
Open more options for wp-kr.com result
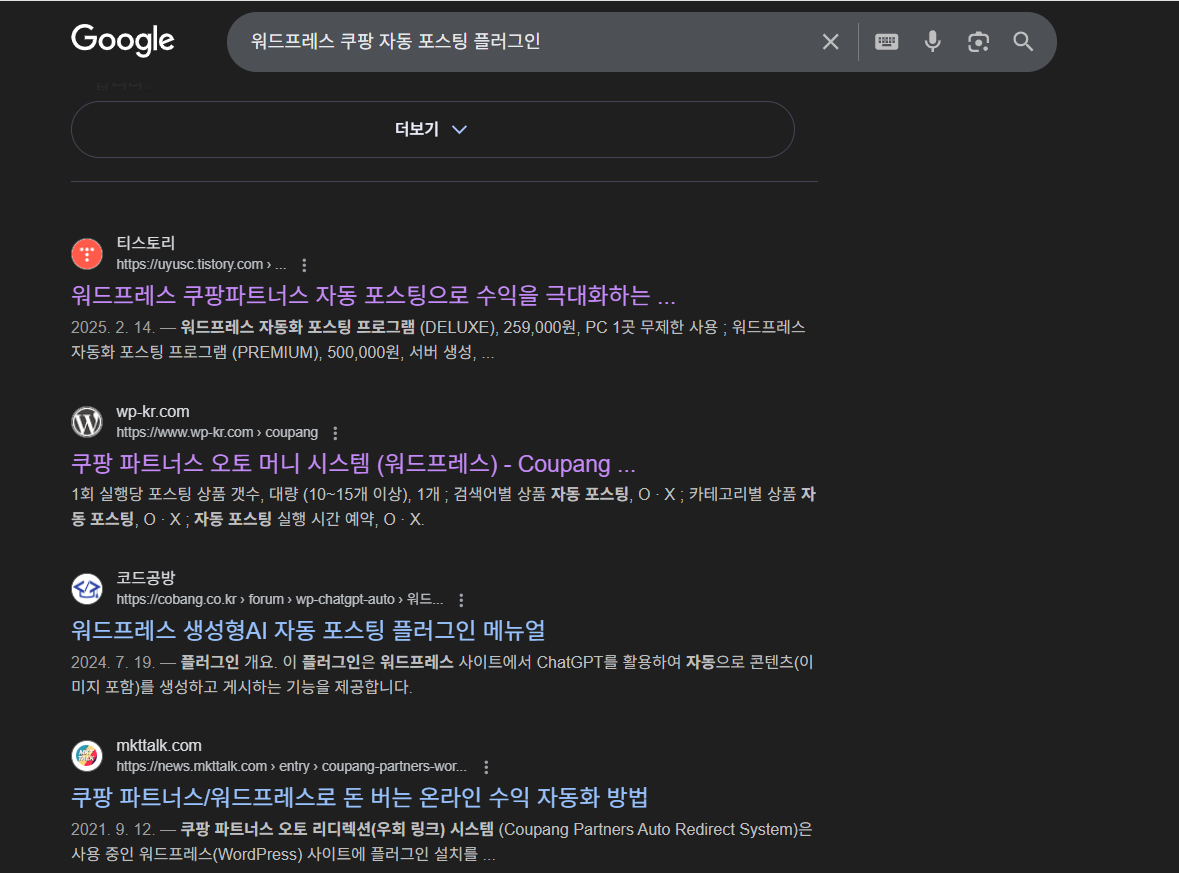[335, 433]
